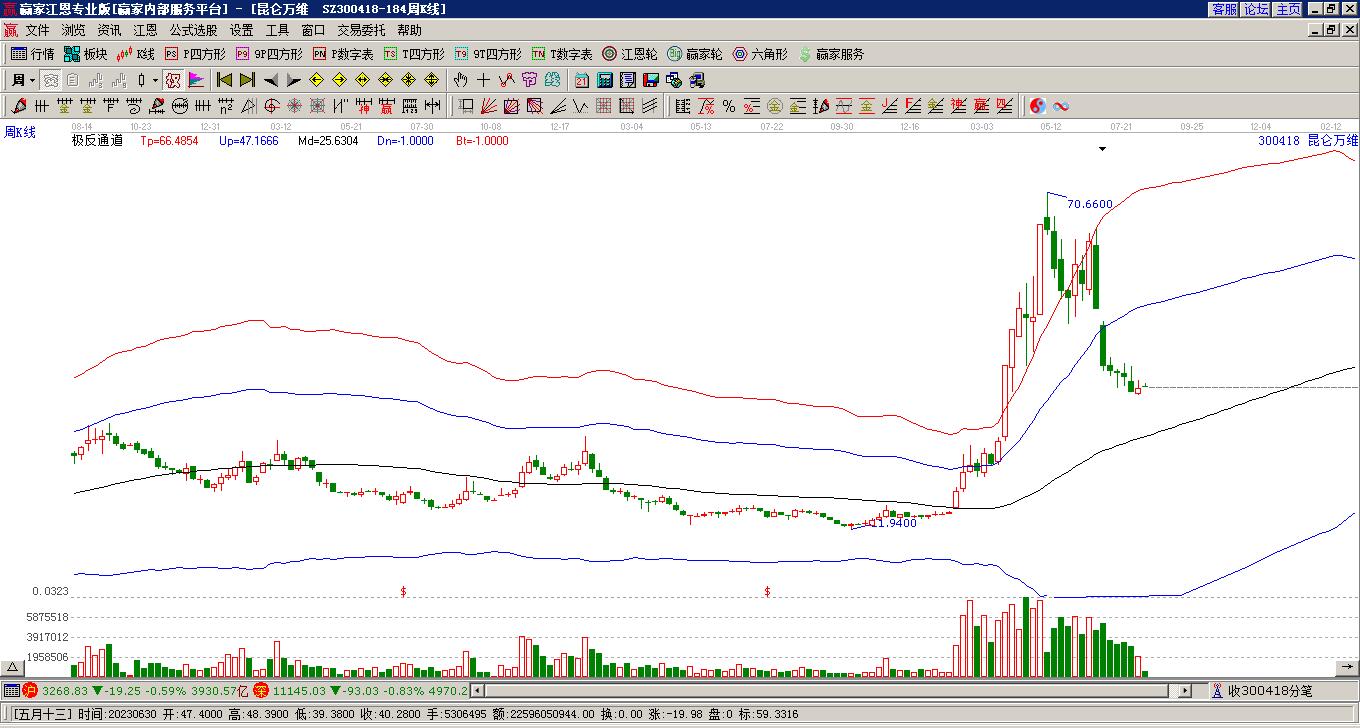The height and width of the screenshot is (728, 1360).
Task: Click the small black triangle date marker
Action: pyautogui.click(x=1102, y=149)
